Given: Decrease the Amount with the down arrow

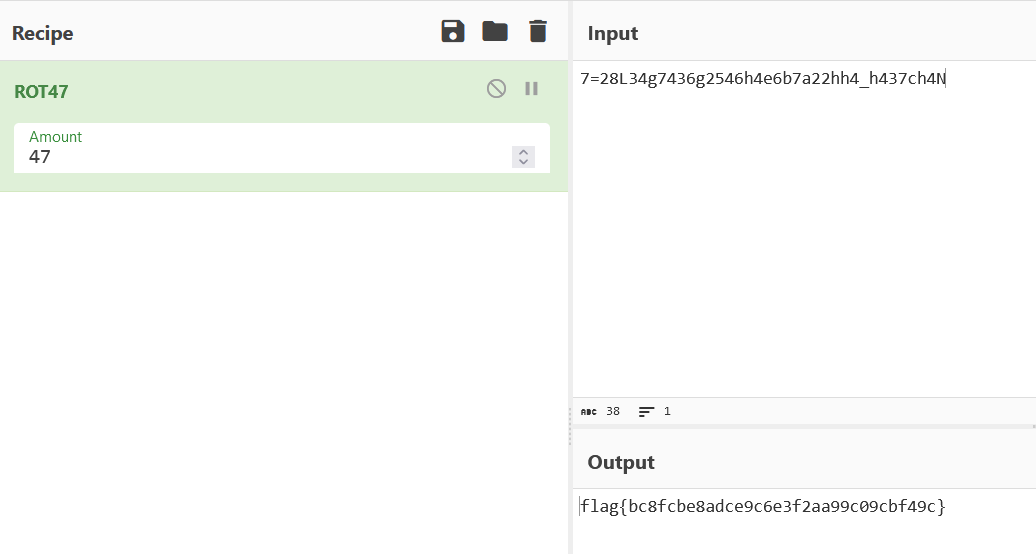Looking at the screenshot, I should tap(523, 162).
